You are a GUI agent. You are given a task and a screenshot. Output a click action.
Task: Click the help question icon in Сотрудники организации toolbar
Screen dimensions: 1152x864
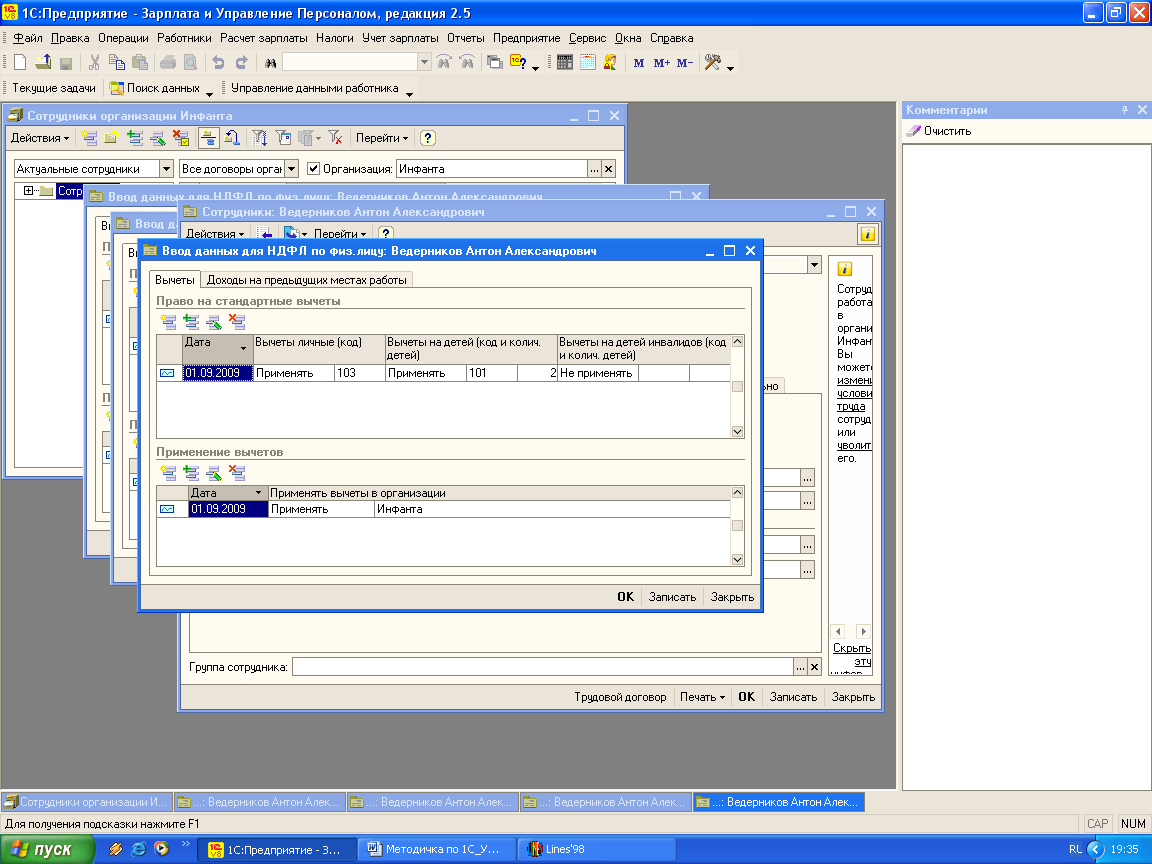pyautogui.click(x=428, y=138)
